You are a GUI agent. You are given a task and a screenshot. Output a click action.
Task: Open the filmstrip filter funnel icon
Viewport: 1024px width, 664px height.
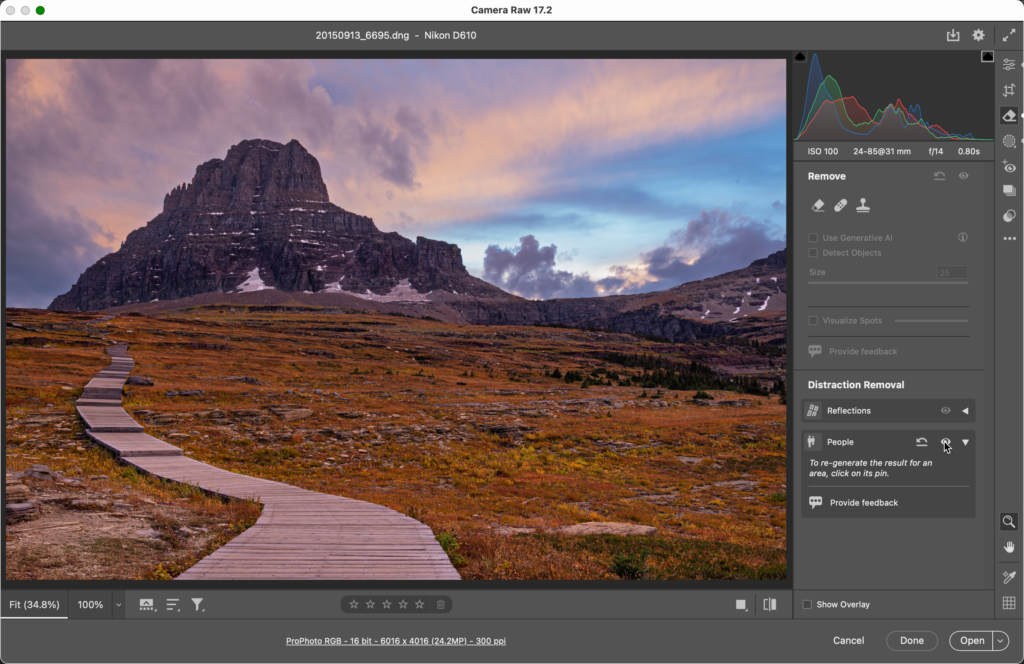(x=197, y=605)
